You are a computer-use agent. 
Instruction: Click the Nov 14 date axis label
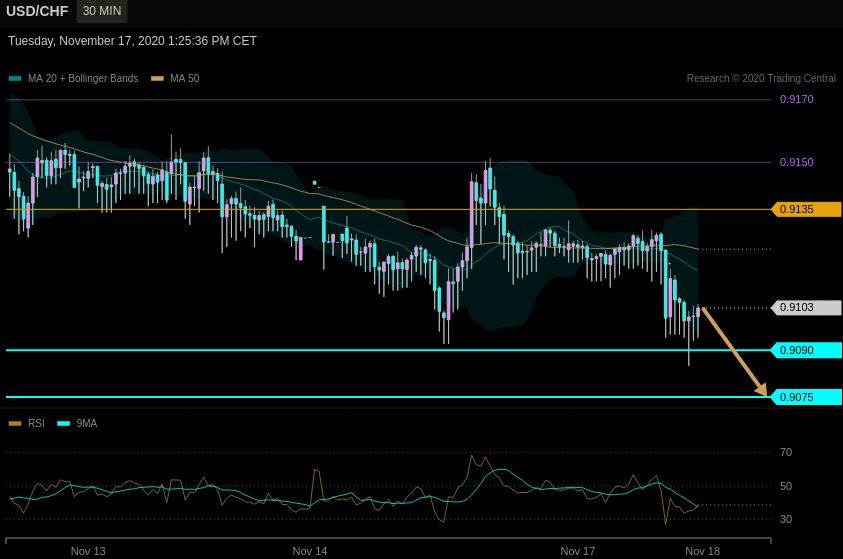(310, 551)
